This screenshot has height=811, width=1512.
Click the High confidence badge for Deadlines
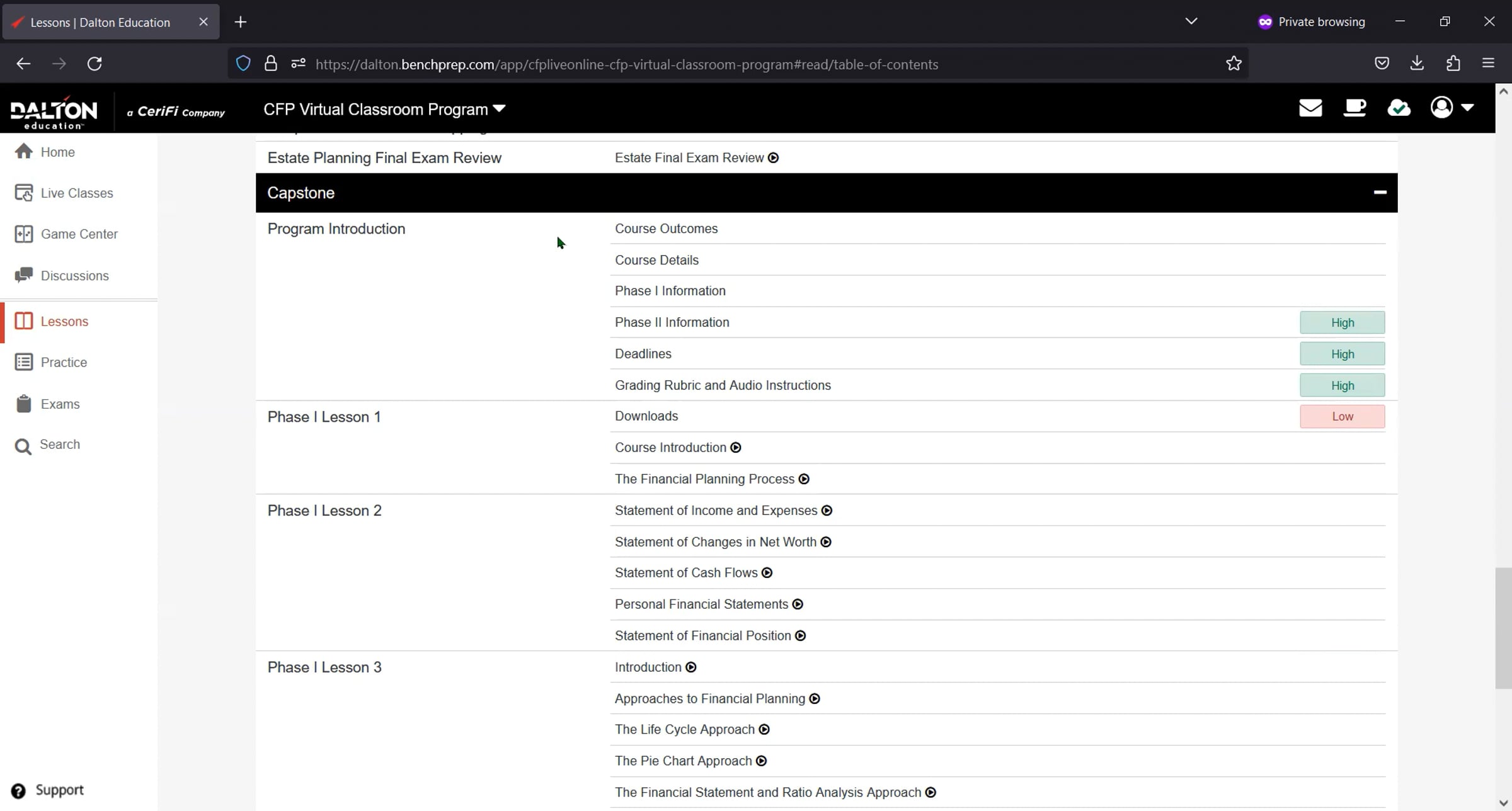pyautogui.click(x=1342, y=354)
